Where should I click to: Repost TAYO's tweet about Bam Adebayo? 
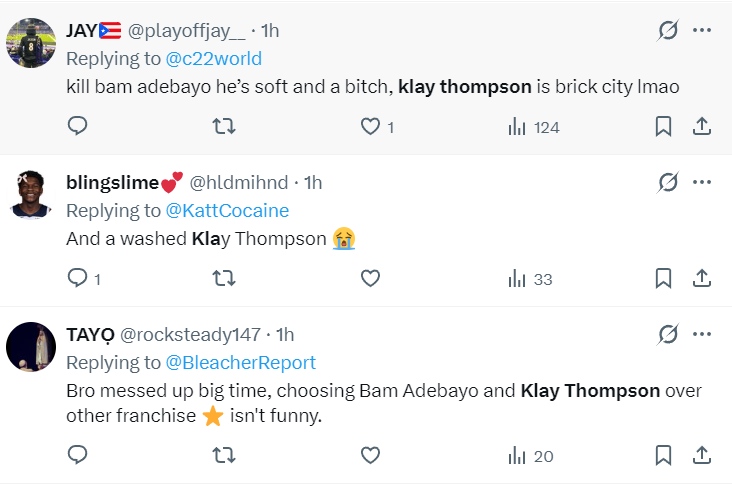click(x=224, y=455)
